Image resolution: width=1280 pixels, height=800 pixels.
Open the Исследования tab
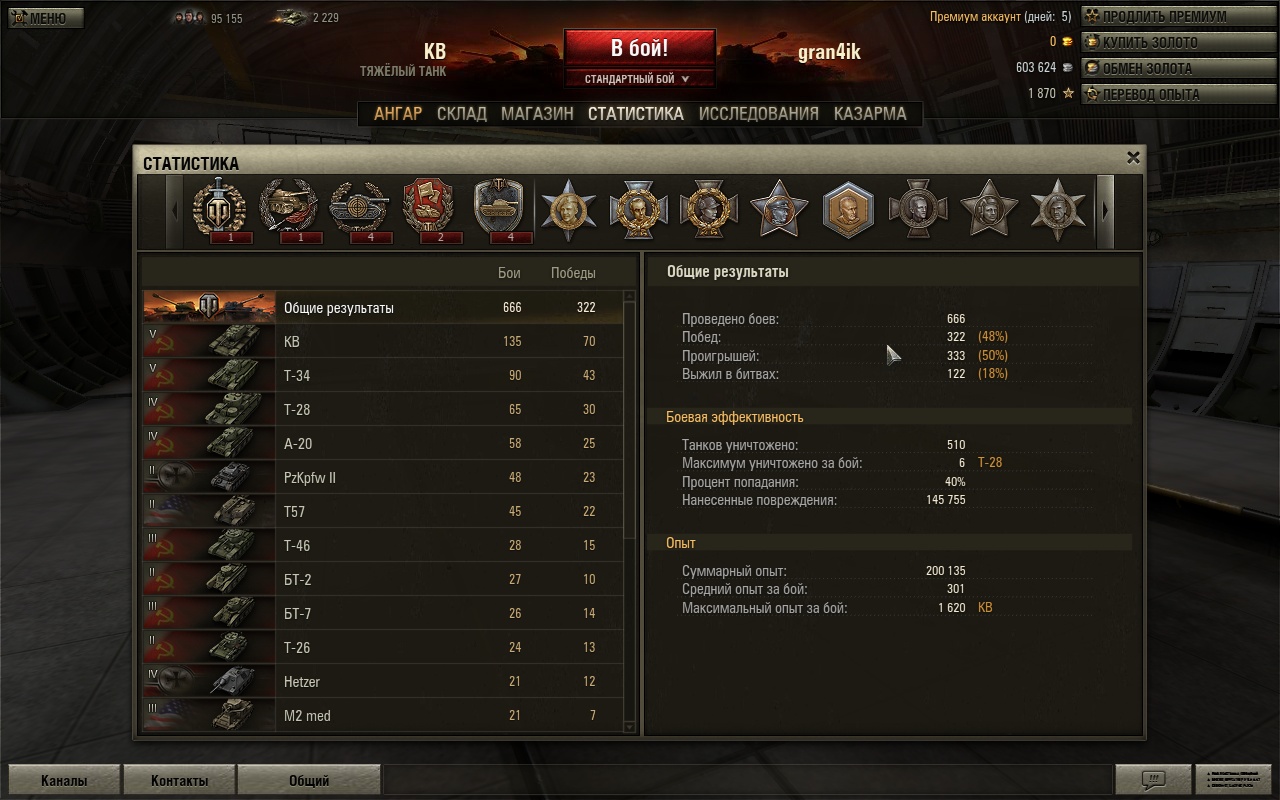pos(759,114)
